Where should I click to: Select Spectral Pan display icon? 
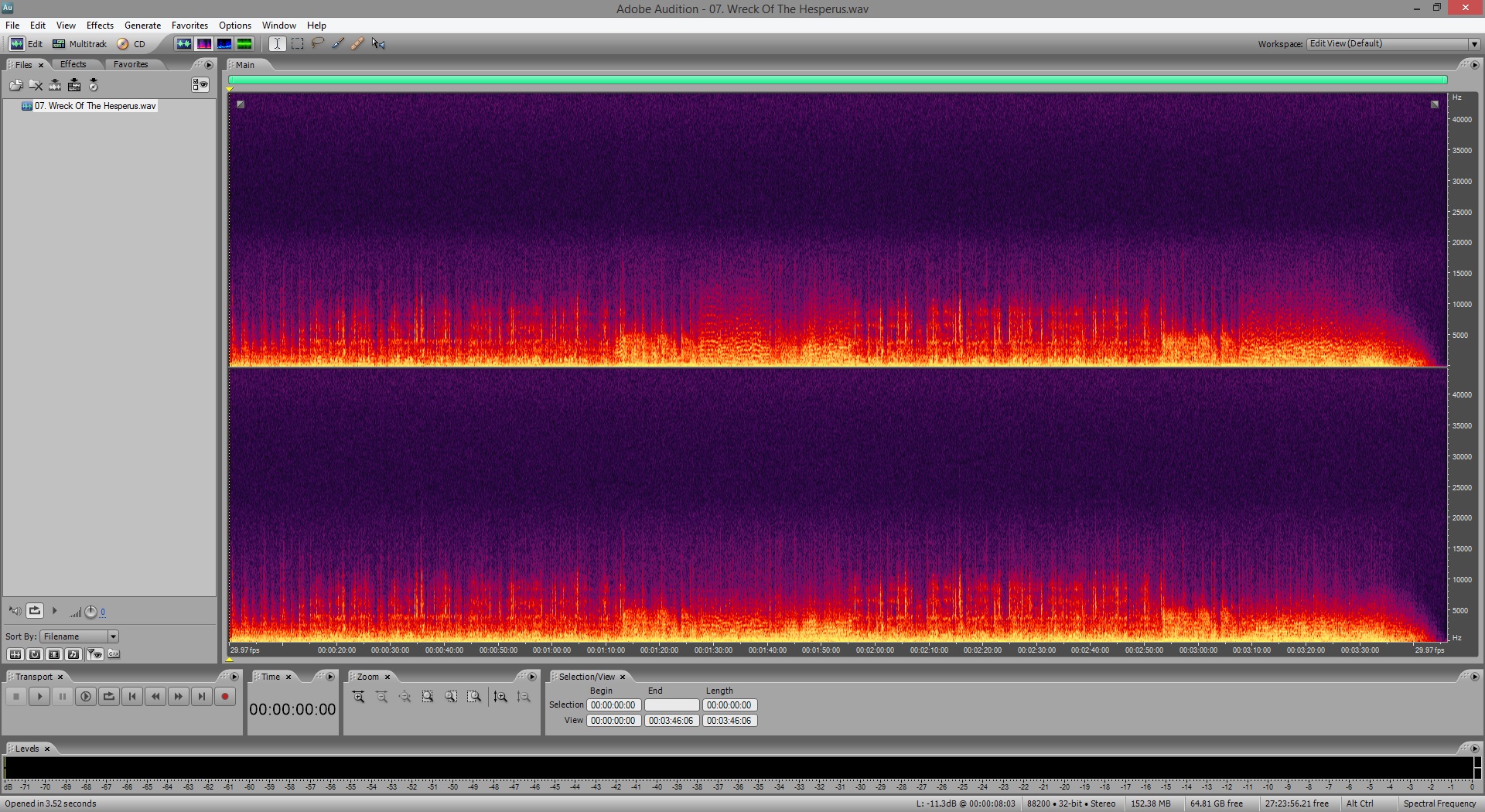[x=224, y=44]
